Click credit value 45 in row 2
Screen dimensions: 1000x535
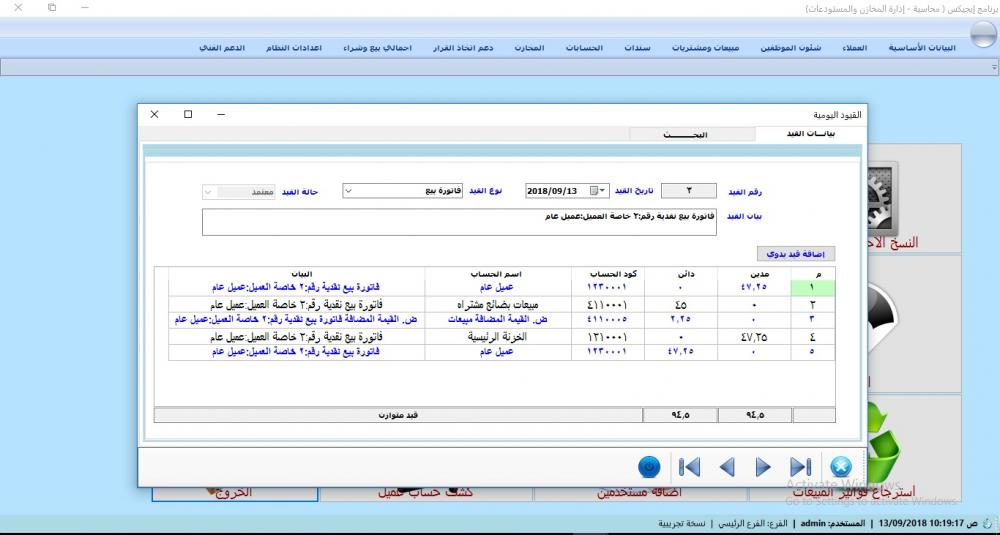click(680, 305)
